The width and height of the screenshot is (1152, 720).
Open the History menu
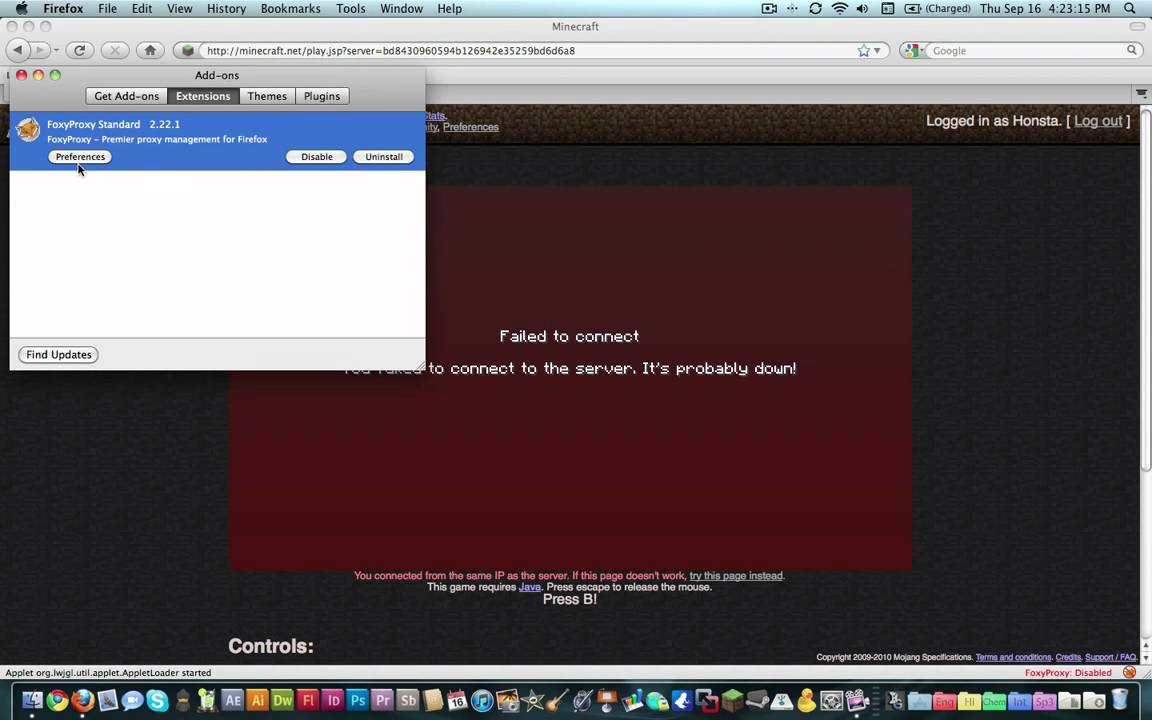pos(226,9)
